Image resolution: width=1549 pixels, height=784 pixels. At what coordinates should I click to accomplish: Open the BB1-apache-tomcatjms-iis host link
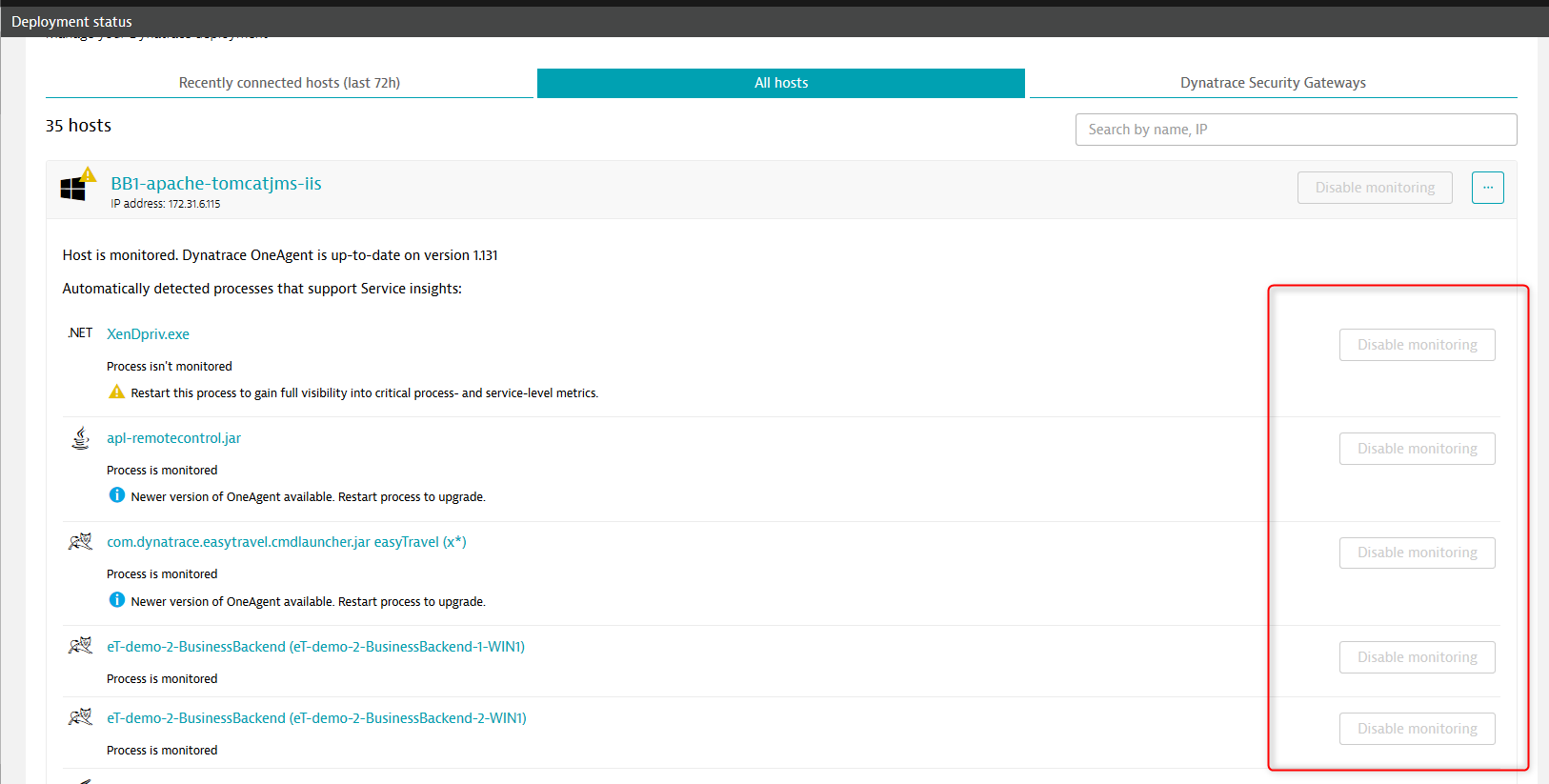point(216,184)
